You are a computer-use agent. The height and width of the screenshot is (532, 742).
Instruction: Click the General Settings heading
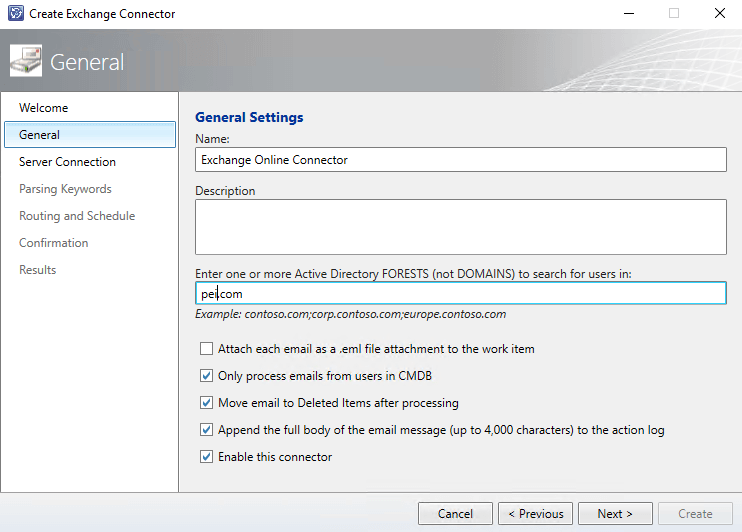coord(249,117)
